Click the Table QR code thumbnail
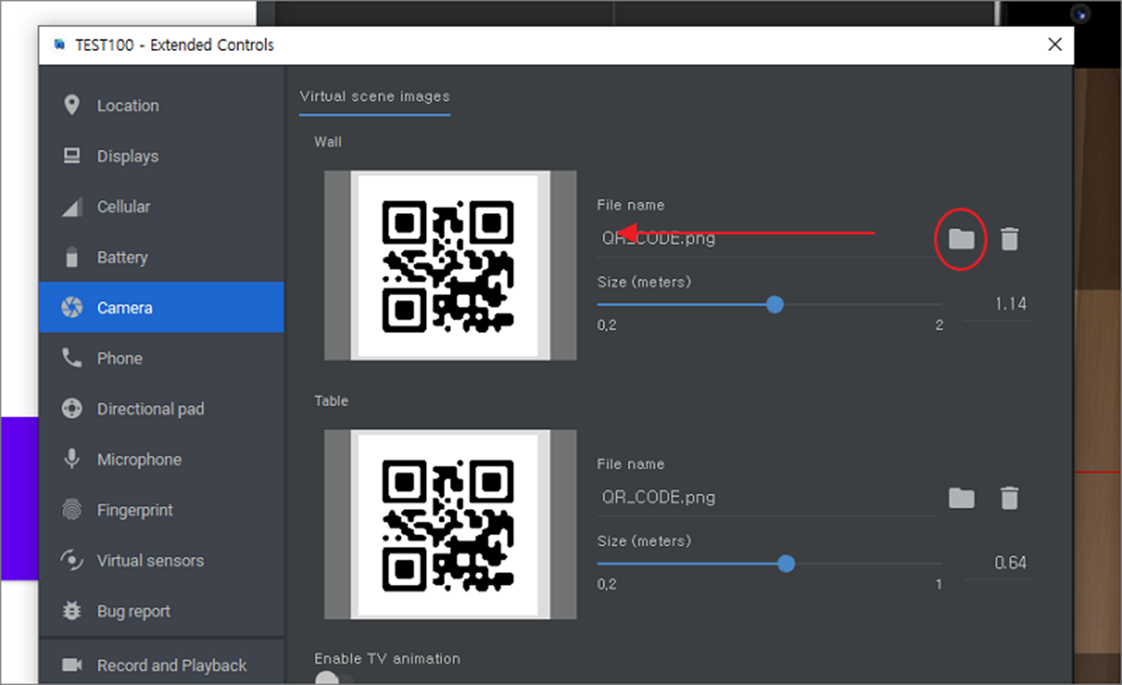1122x685 pixels. point(449,525)
